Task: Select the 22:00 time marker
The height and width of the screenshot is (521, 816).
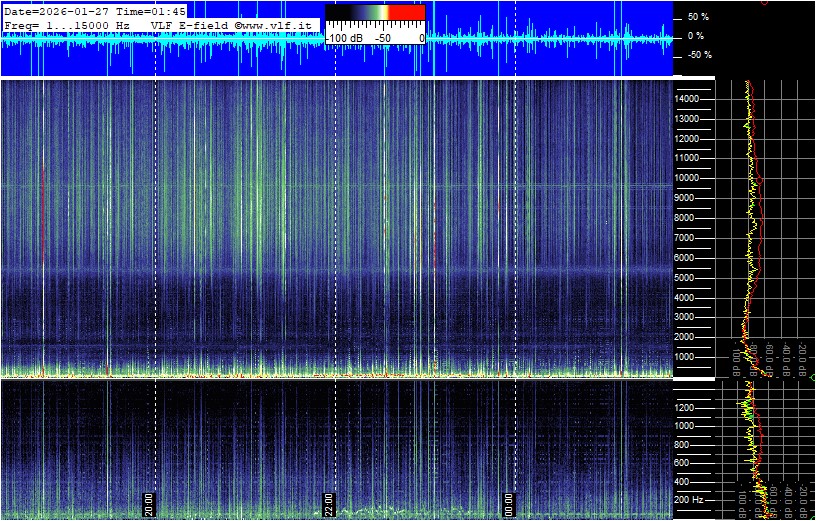Action: click(x=328, y=503)
